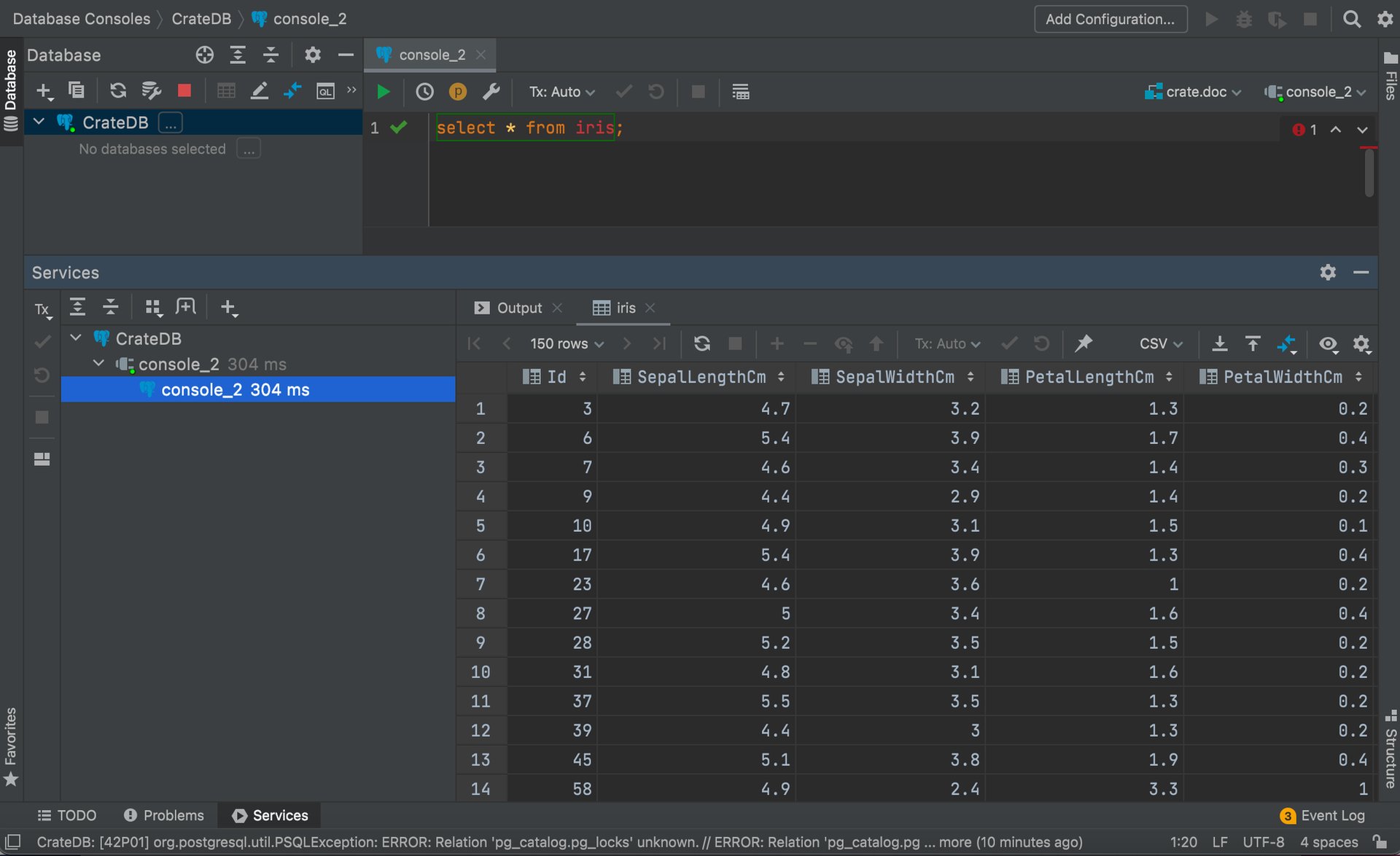Toggle the in-editor results table icon
The height and width of the screenshot is (856, 1400).
(740, 92)
